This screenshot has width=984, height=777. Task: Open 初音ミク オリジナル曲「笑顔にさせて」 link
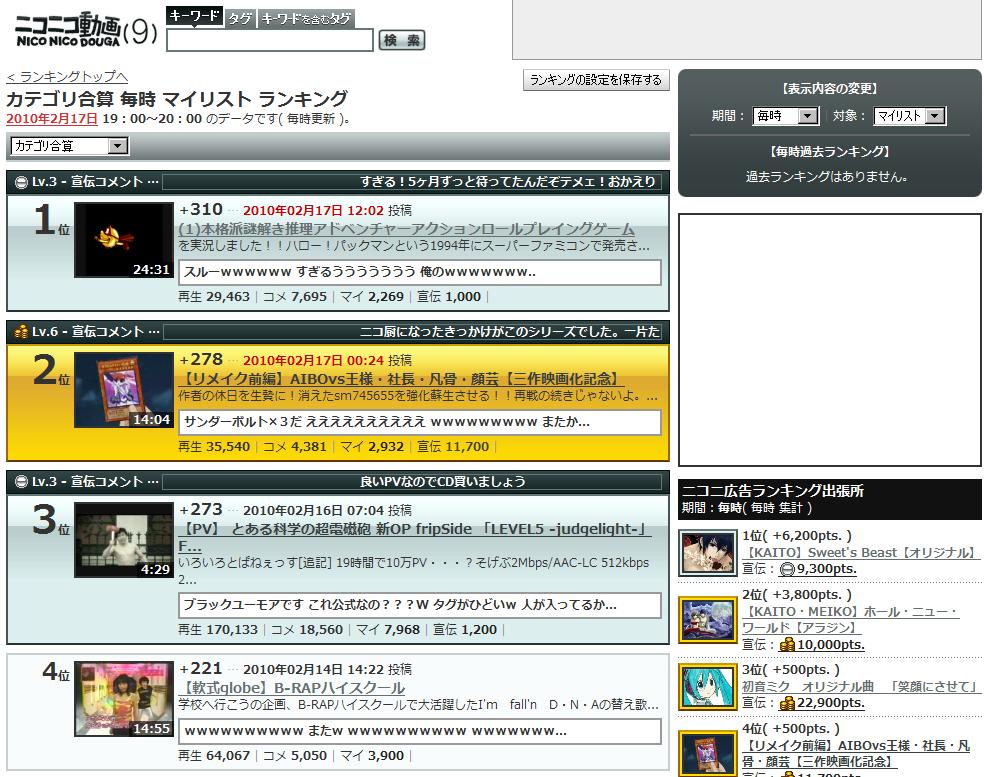tap(860, 687)
